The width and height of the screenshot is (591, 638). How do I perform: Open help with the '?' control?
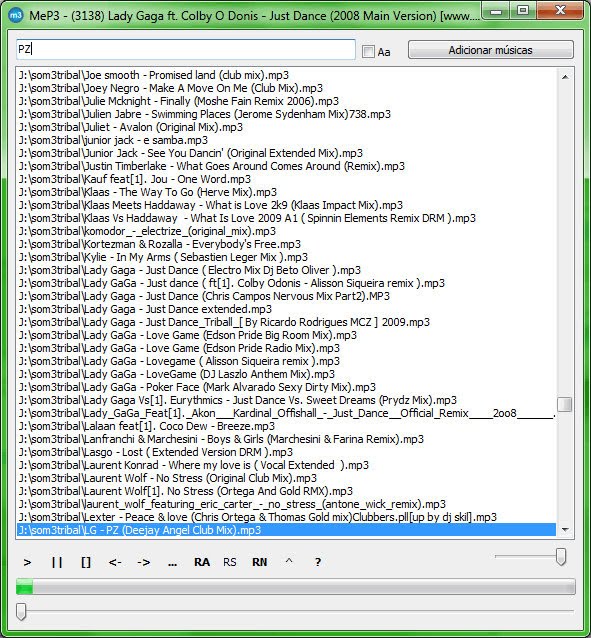(318, 562)
